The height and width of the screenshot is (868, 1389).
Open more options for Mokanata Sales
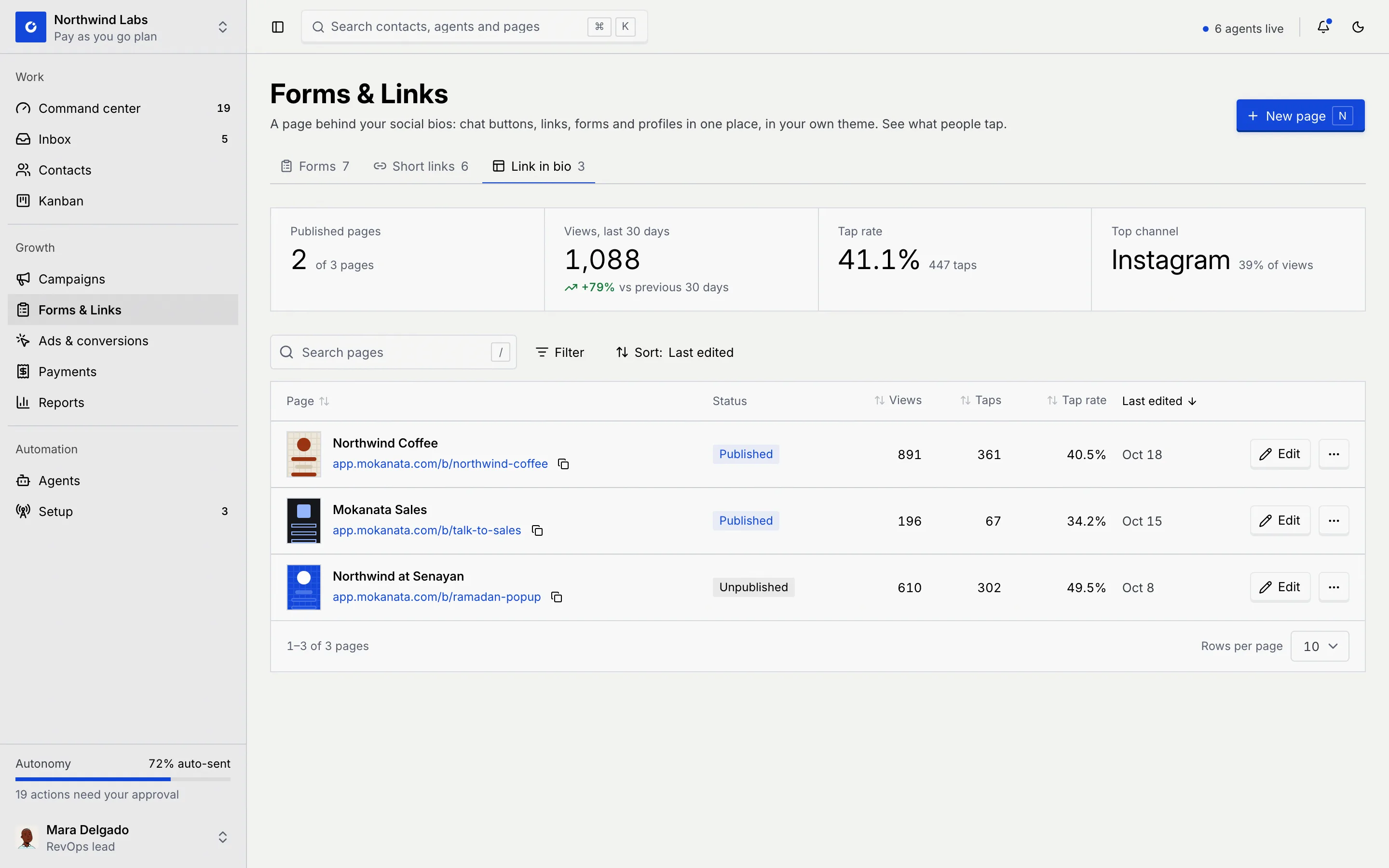[1334, 521]
